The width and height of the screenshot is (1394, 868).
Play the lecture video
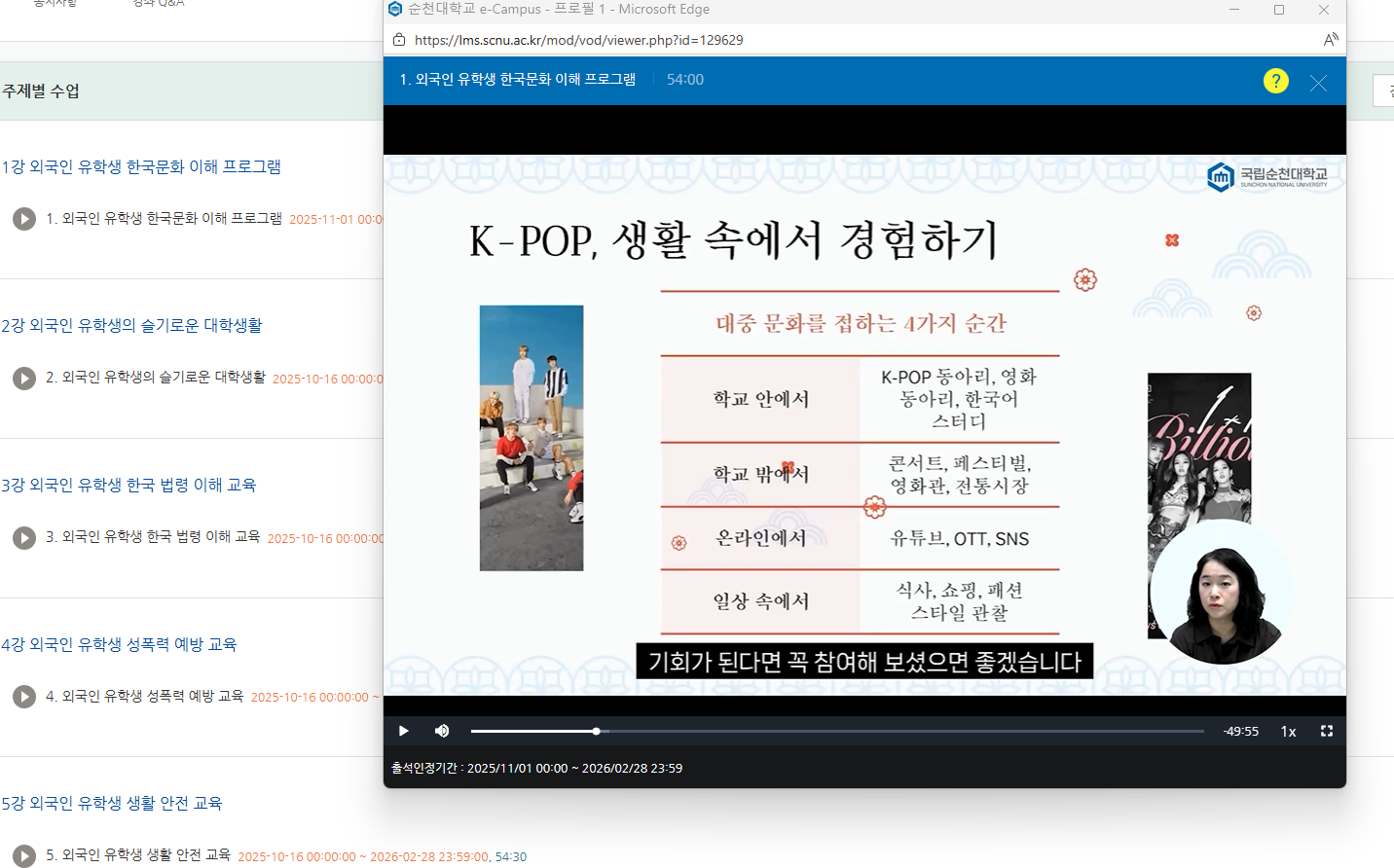(x=403, y=731)
